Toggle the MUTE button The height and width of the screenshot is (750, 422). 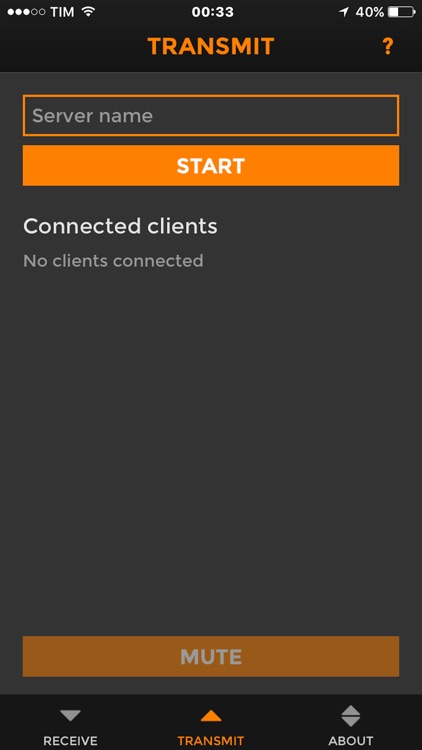tap(211, 656)
